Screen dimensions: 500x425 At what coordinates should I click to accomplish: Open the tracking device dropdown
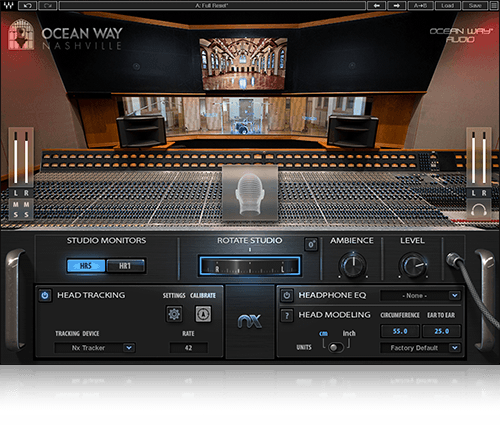coord(95,348)
